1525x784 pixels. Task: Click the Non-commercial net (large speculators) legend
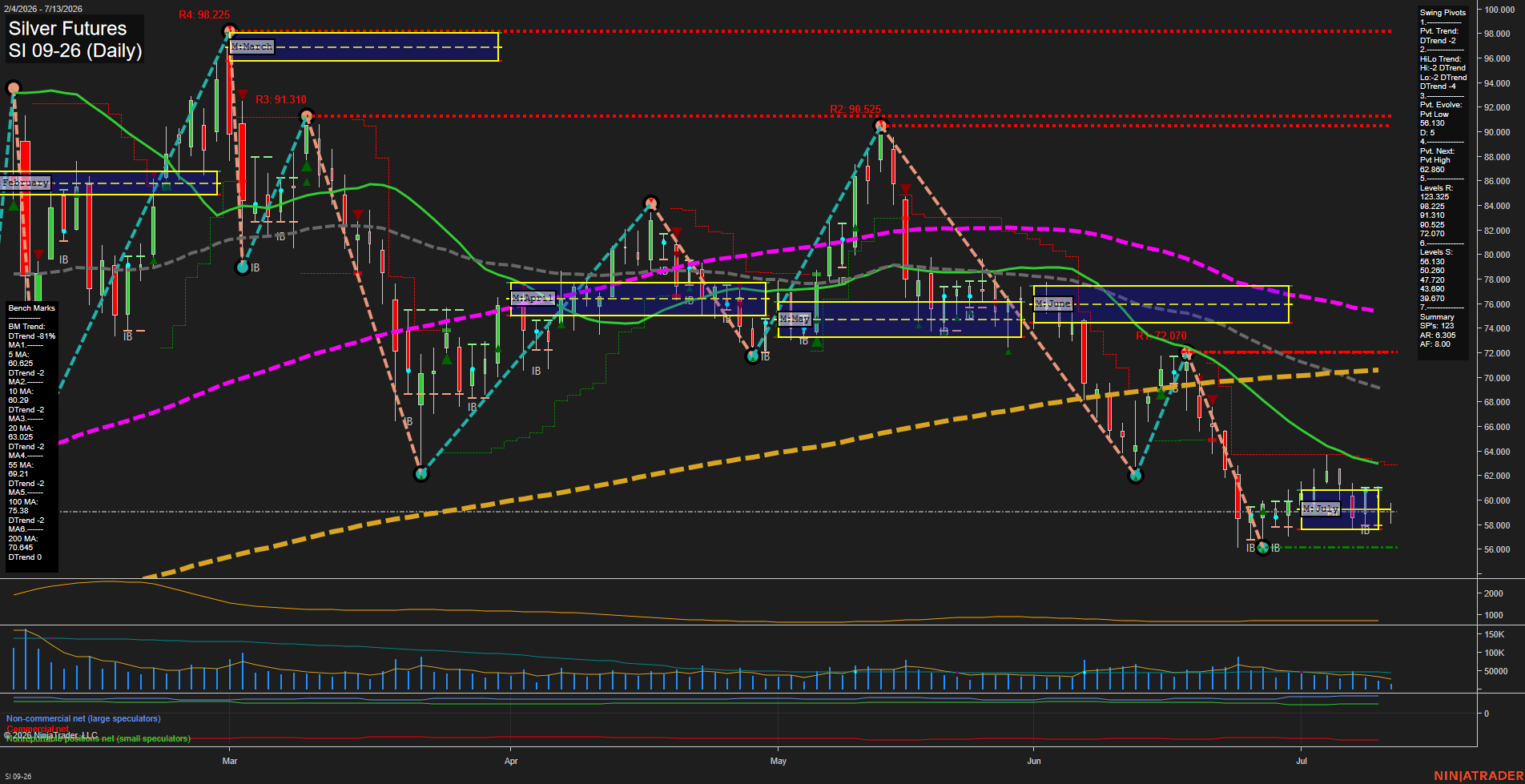[x=83, y=719]
